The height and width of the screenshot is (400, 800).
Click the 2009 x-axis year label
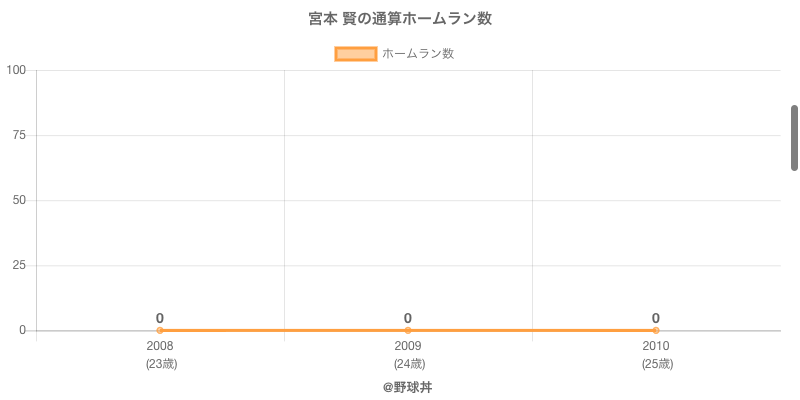click(x=408, y=346)
